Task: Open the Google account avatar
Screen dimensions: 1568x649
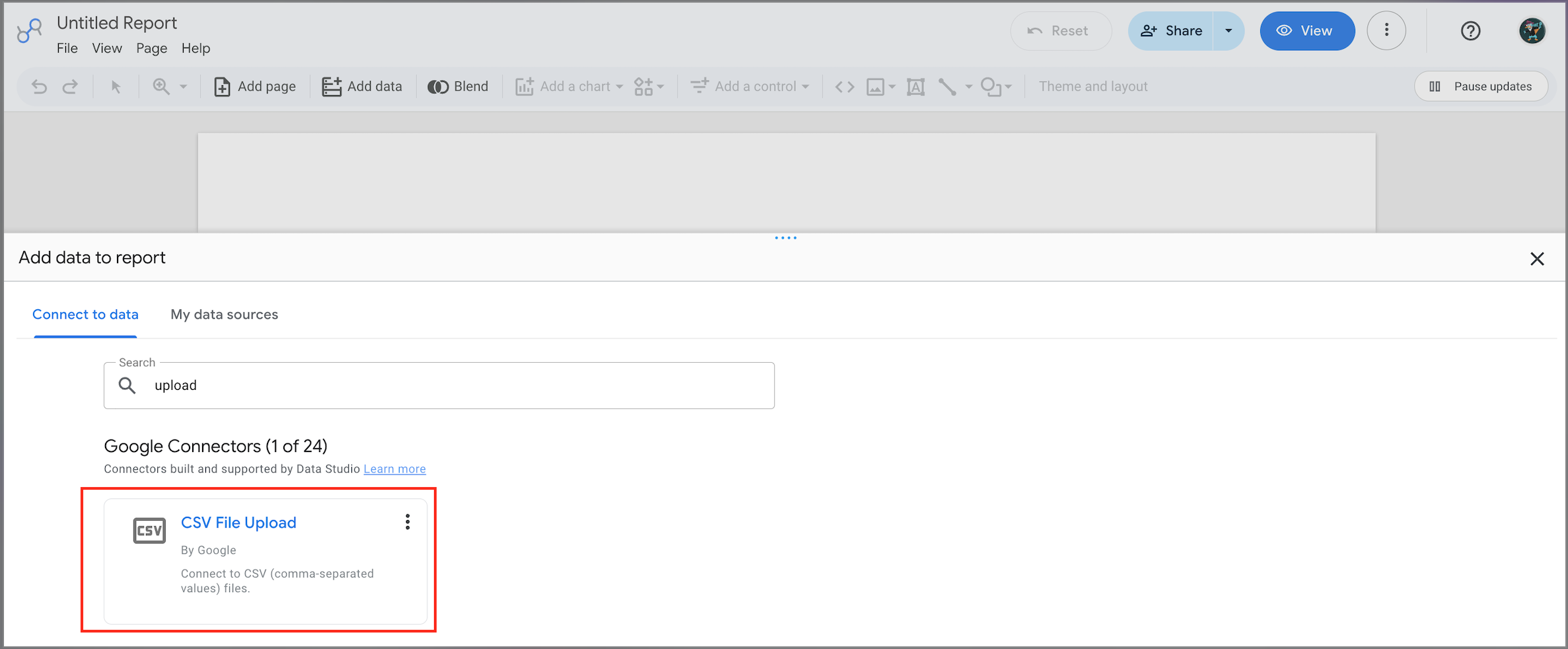Action: tap(1532, 31)
